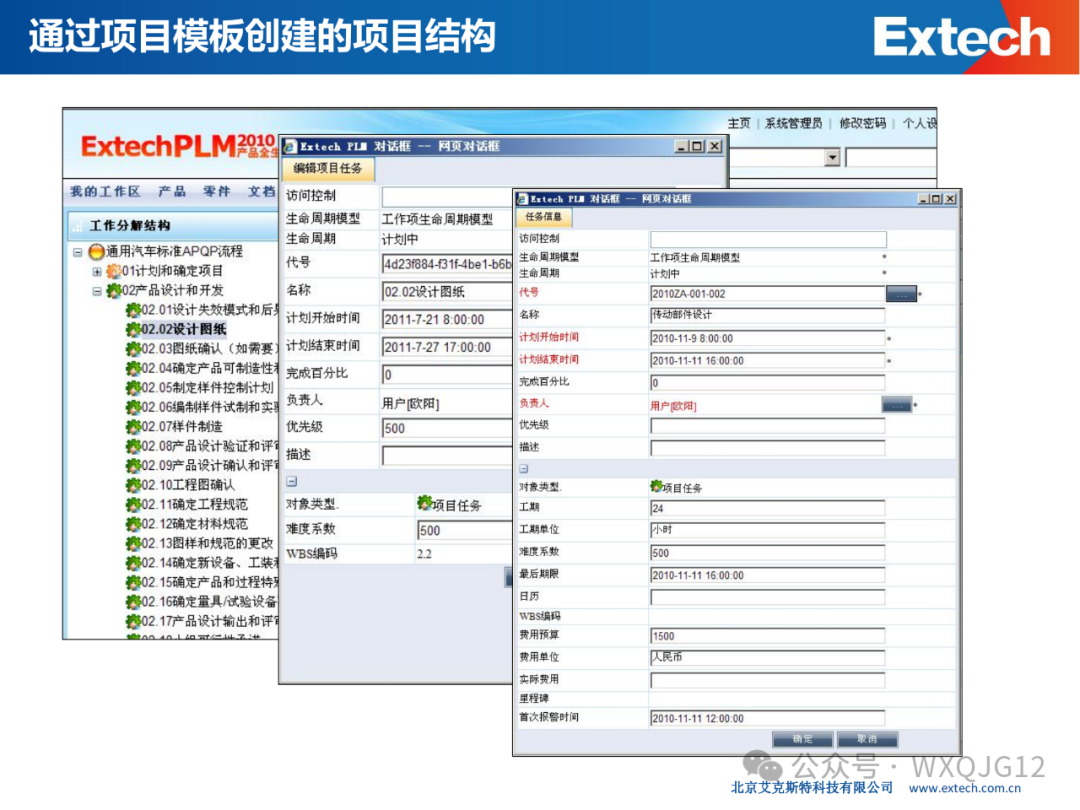Collapse section toggle in 任务信息 dialog
1080x810 pixels.
coord(523,468)
